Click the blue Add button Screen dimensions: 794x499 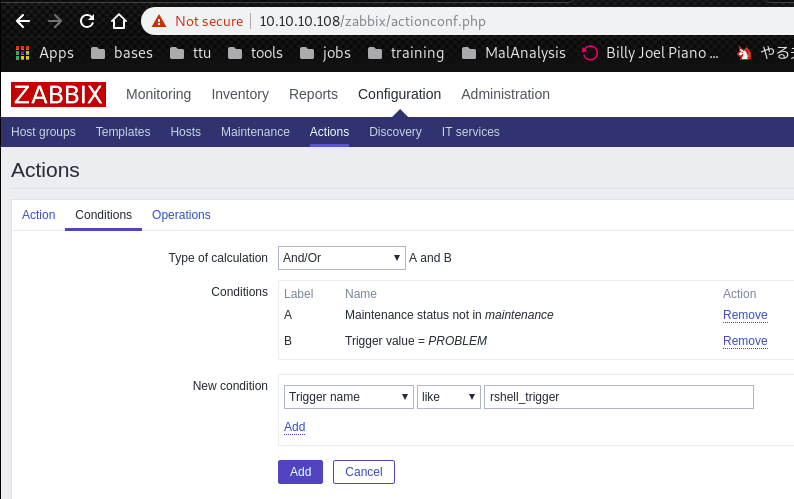click(300, 471)
